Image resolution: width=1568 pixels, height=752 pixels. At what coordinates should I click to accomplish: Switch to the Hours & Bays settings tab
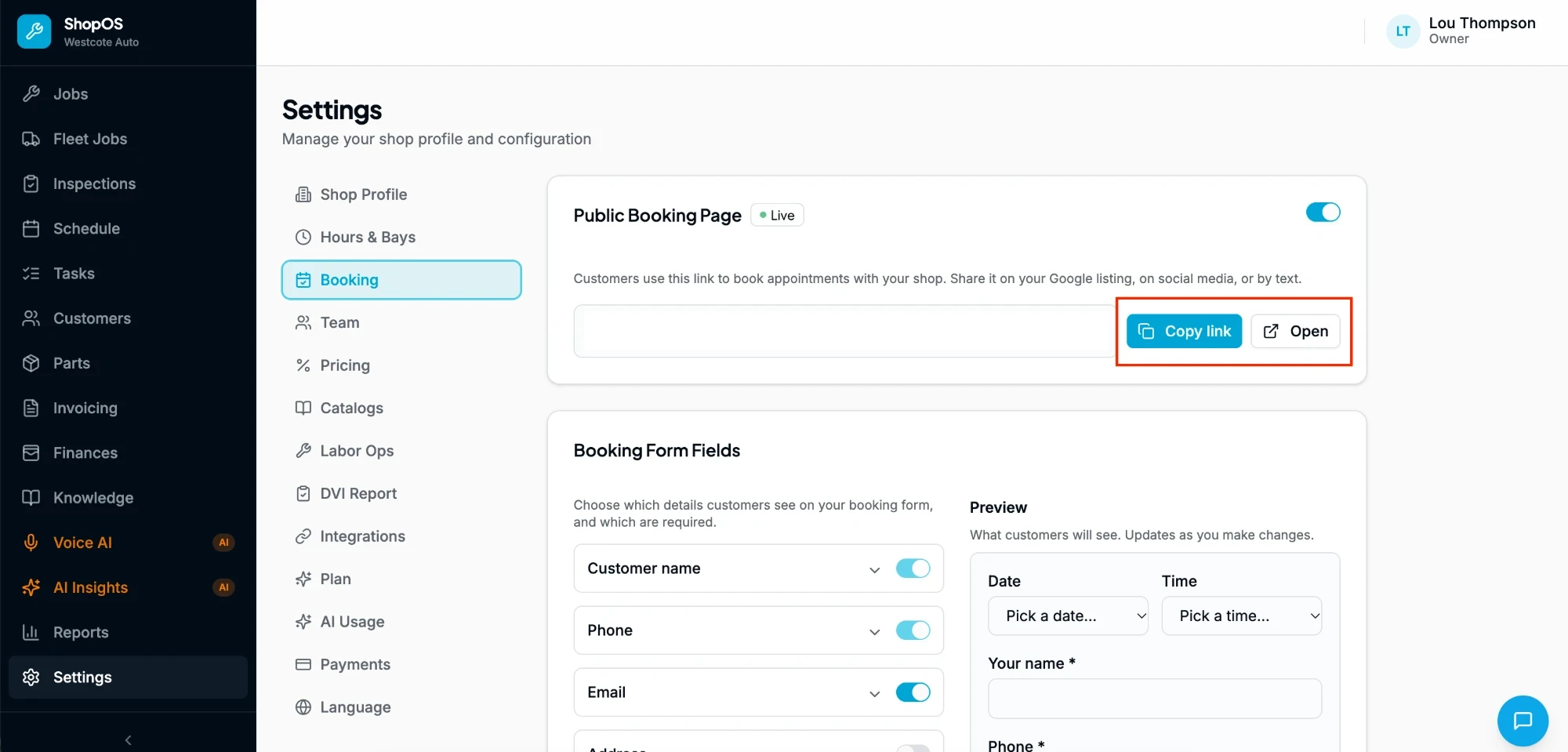coord(401,237)
